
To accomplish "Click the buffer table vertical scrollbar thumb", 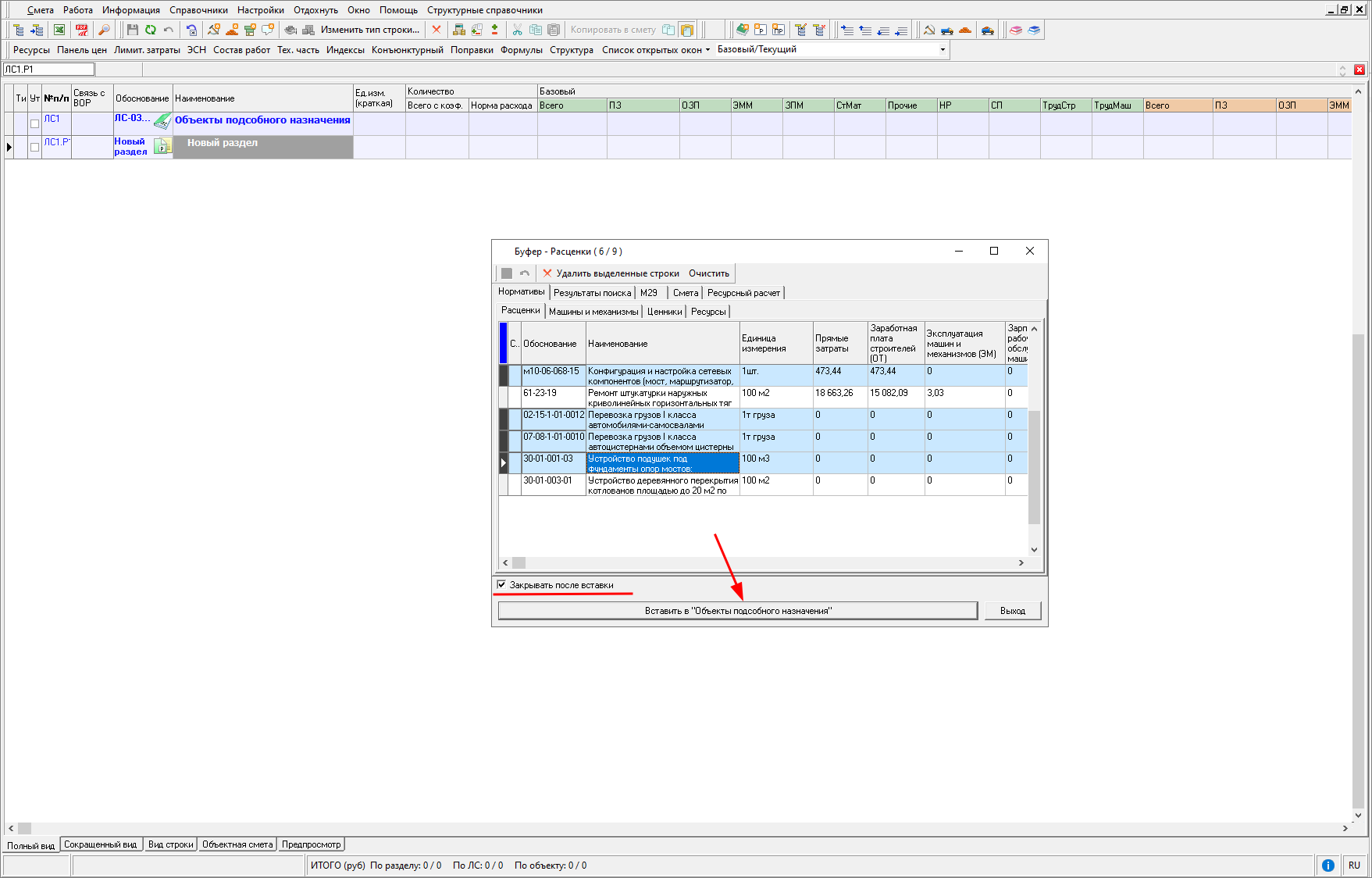I will click(1034, 466).
